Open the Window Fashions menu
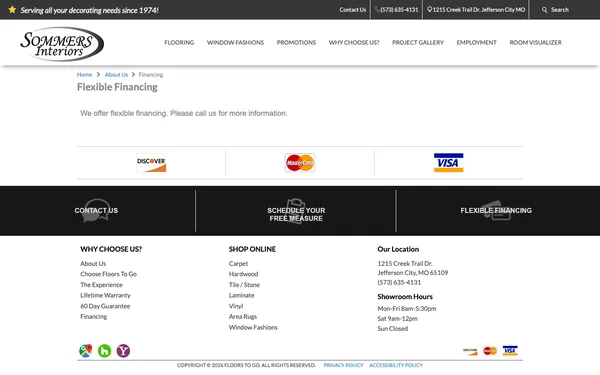Viewport: 600px width, 375px height. pyautogui.click(x=235, y=42)
